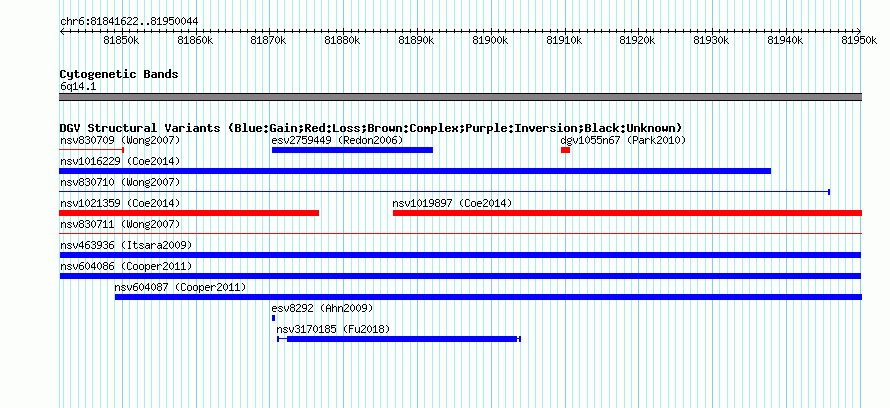The height and width of the screenshot is (408, 890).
Task: Open esv2759449 (Redon2006) label
Action: (337, 140)
